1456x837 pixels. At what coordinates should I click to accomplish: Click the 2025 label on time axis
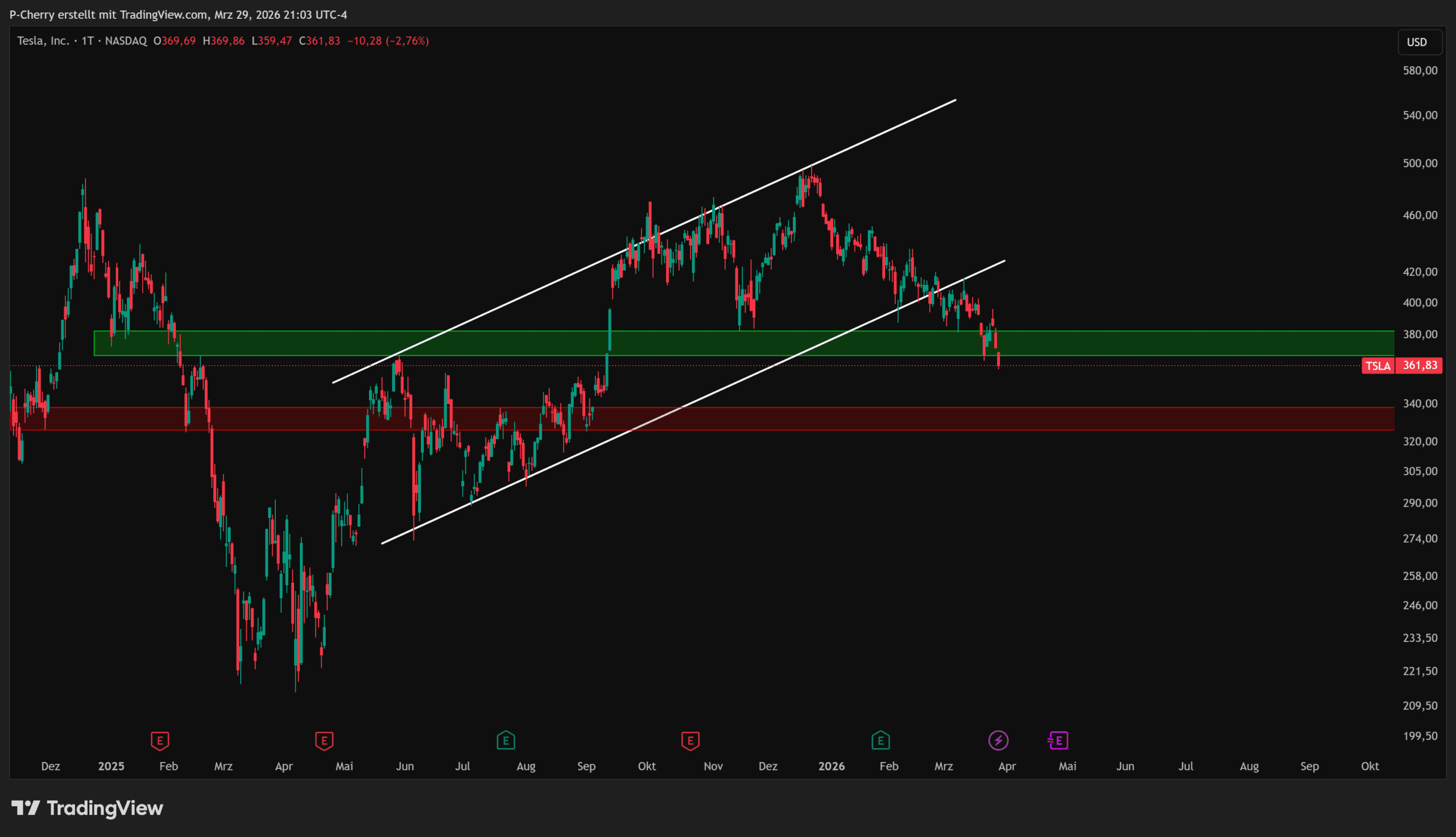(111, 766)
